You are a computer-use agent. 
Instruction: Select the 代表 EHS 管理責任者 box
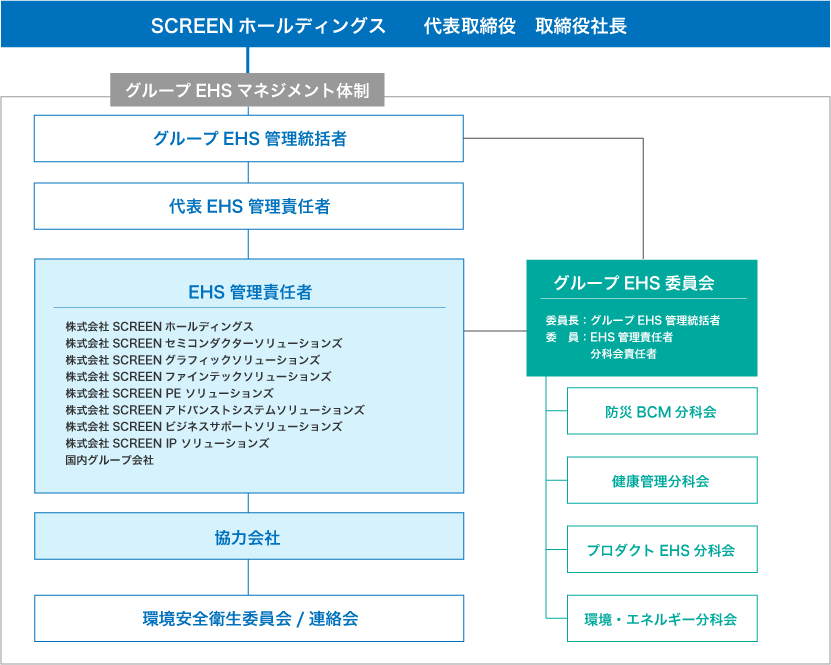249,206
